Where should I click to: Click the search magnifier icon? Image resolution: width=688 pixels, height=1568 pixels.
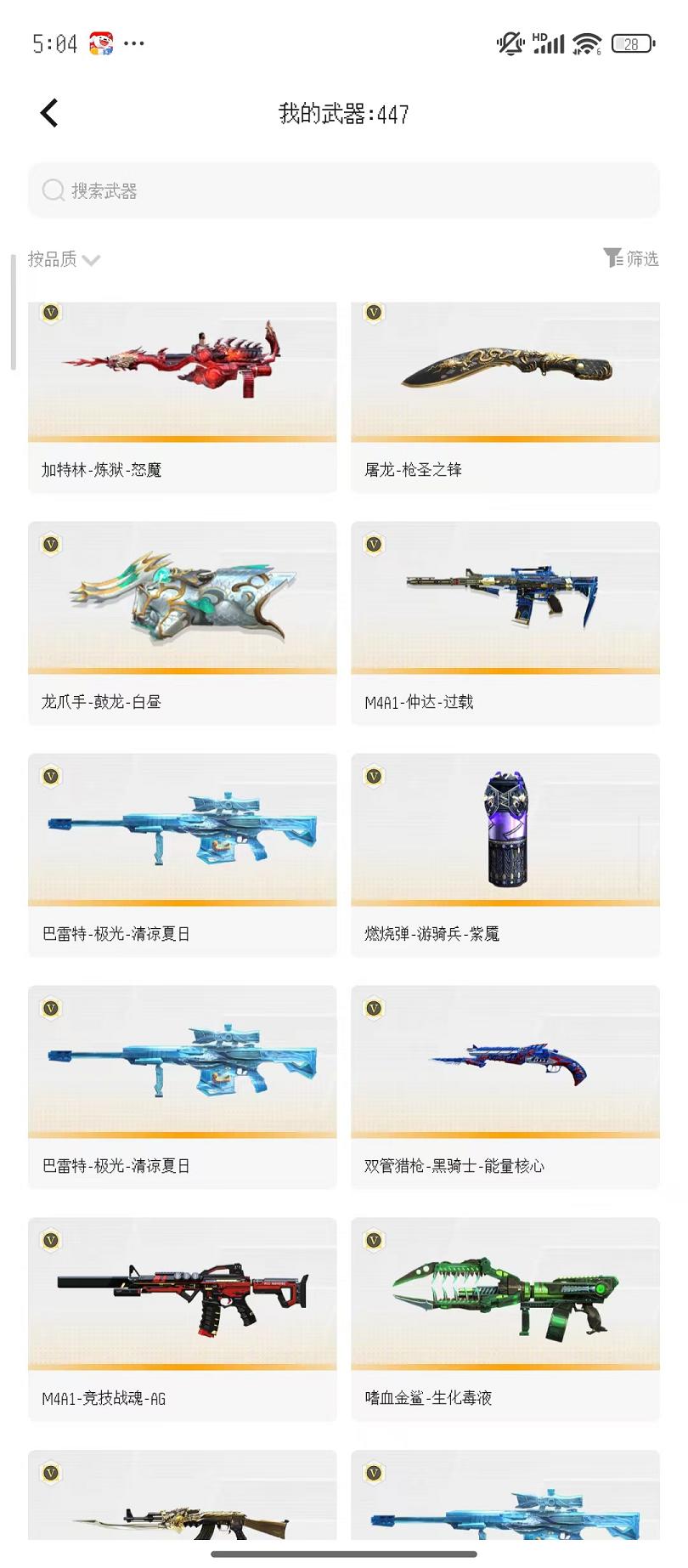coord(54,190)
